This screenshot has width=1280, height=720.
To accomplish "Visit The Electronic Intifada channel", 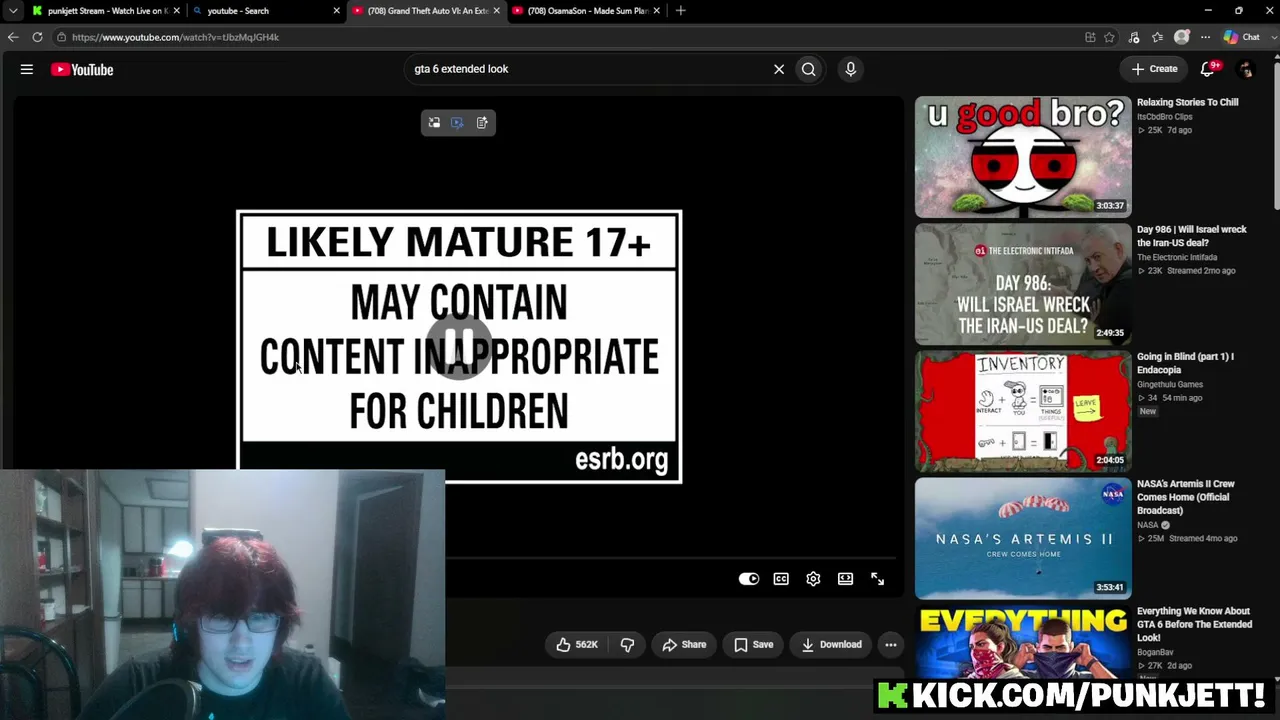I will (1177, 257).
